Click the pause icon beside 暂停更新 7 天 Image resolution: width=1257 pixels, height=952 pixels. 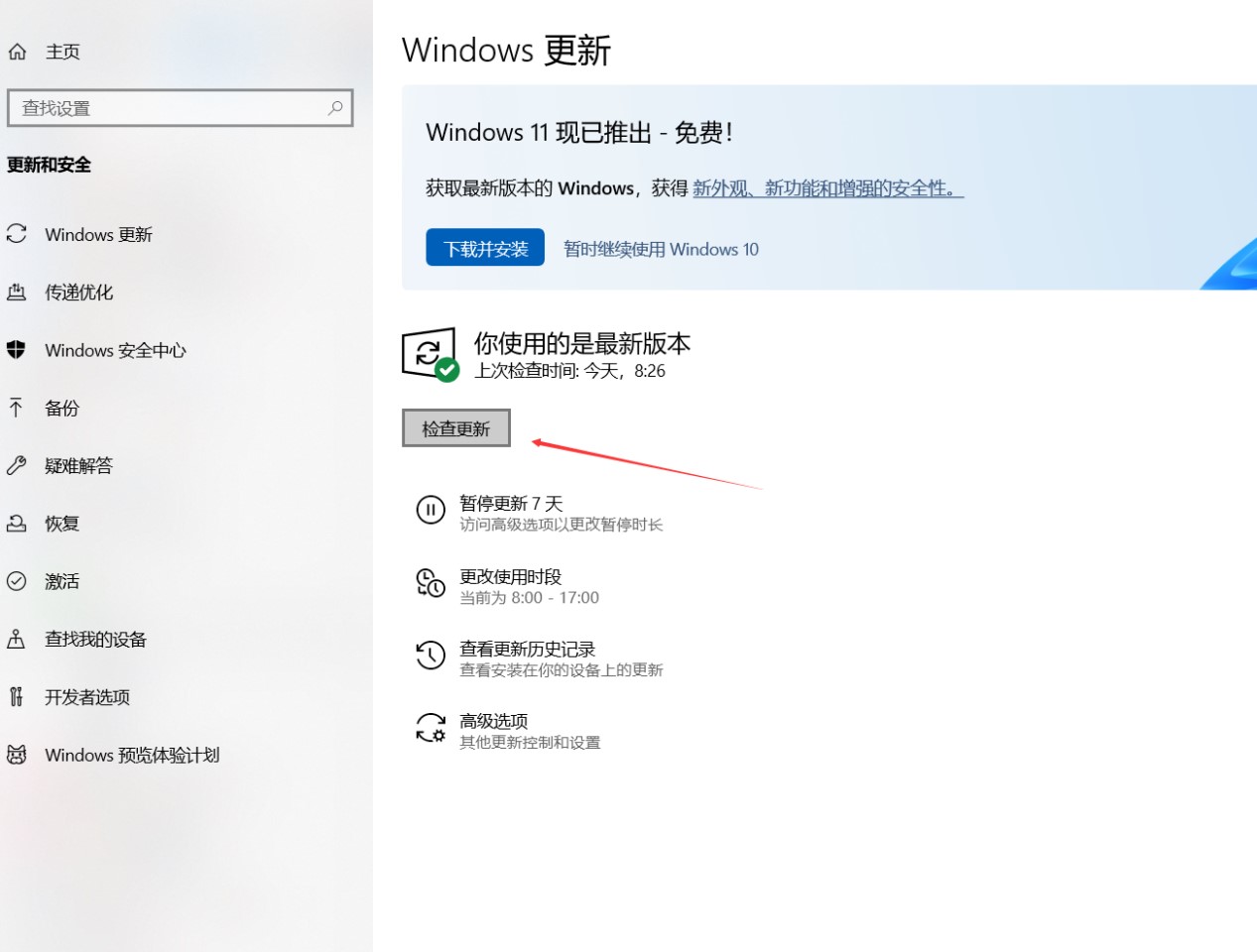click(431, 510)
